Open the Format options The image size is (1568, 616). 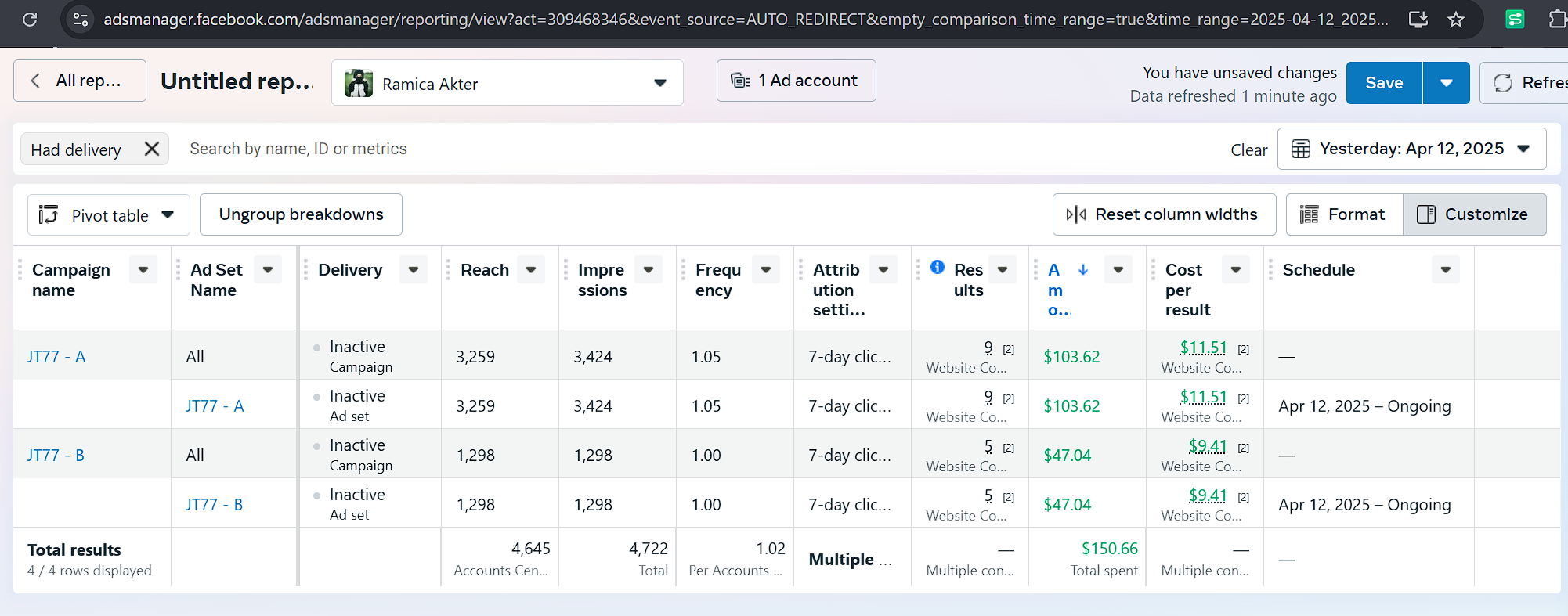point(1344,214)
